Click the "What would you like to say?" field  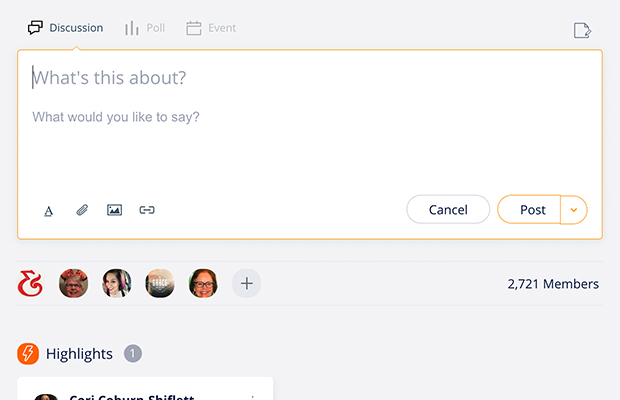[300, 117]
